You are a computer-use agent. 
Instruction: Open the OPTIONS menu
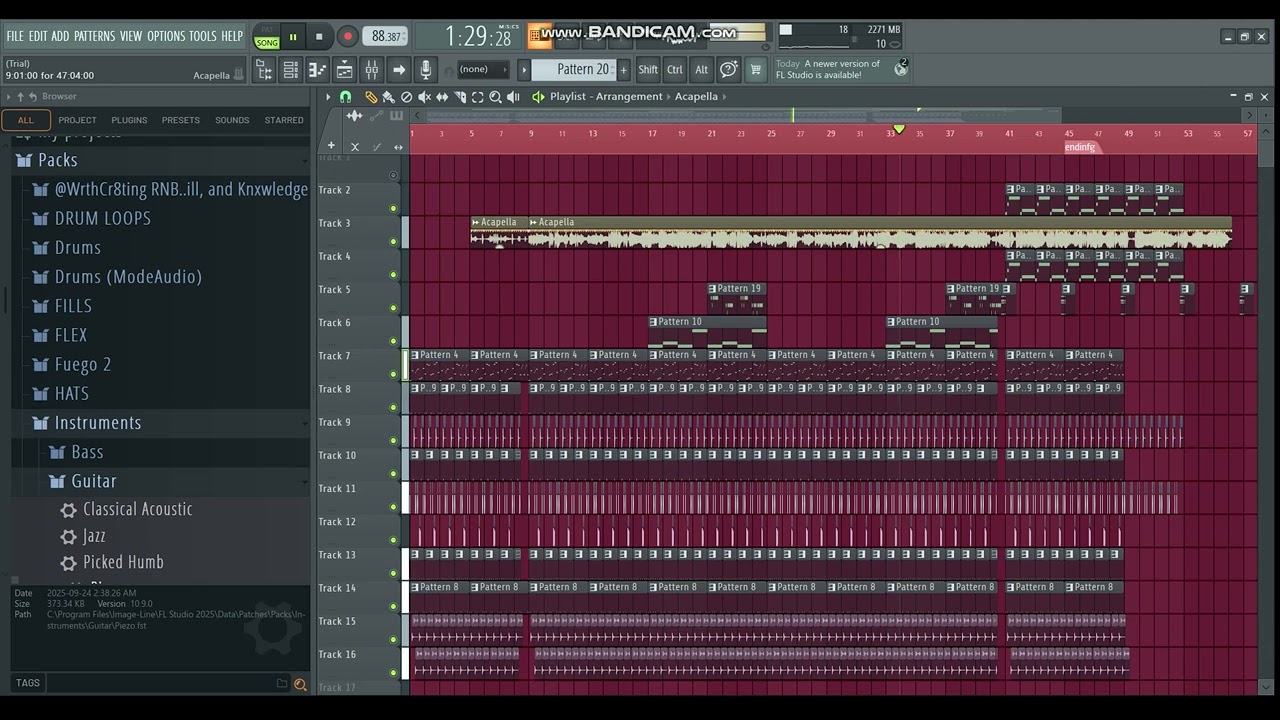coord(166,36)
